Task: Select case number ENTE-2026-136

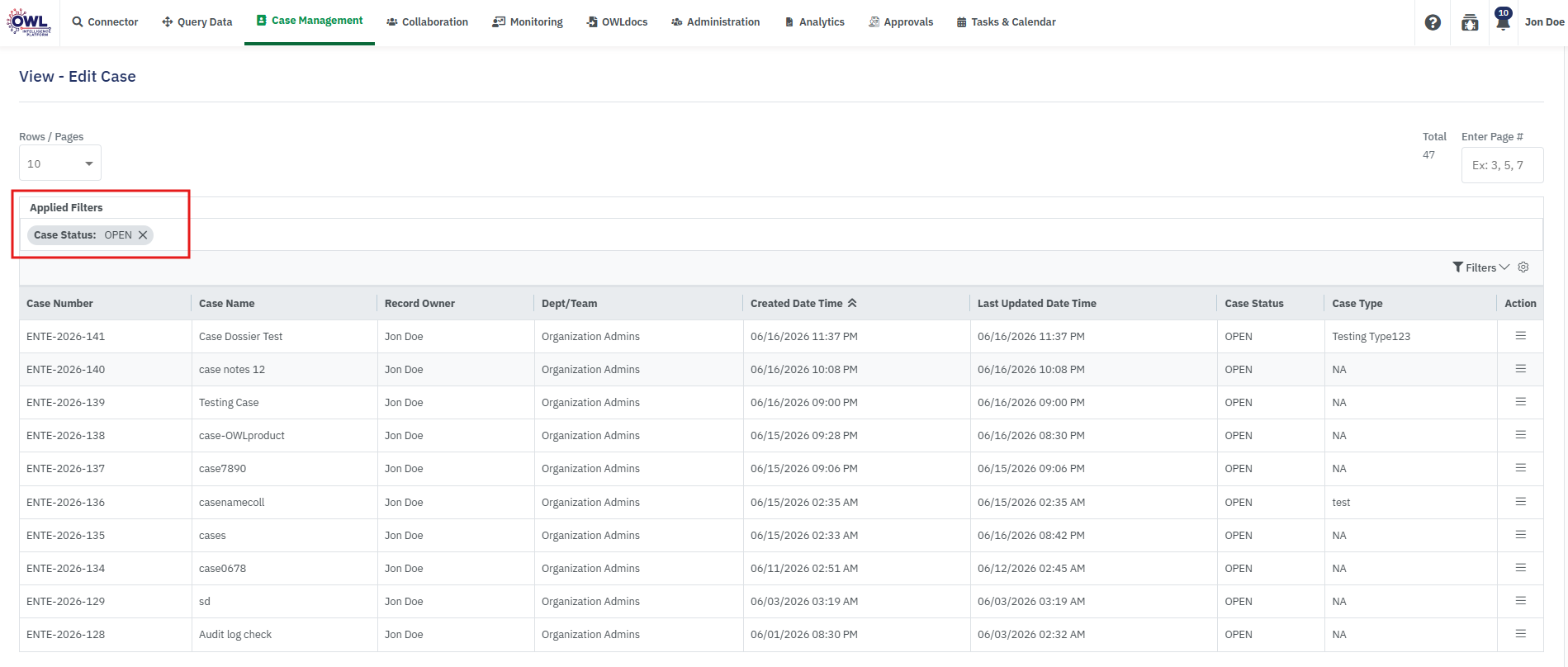Action: [x=66, y=503]
